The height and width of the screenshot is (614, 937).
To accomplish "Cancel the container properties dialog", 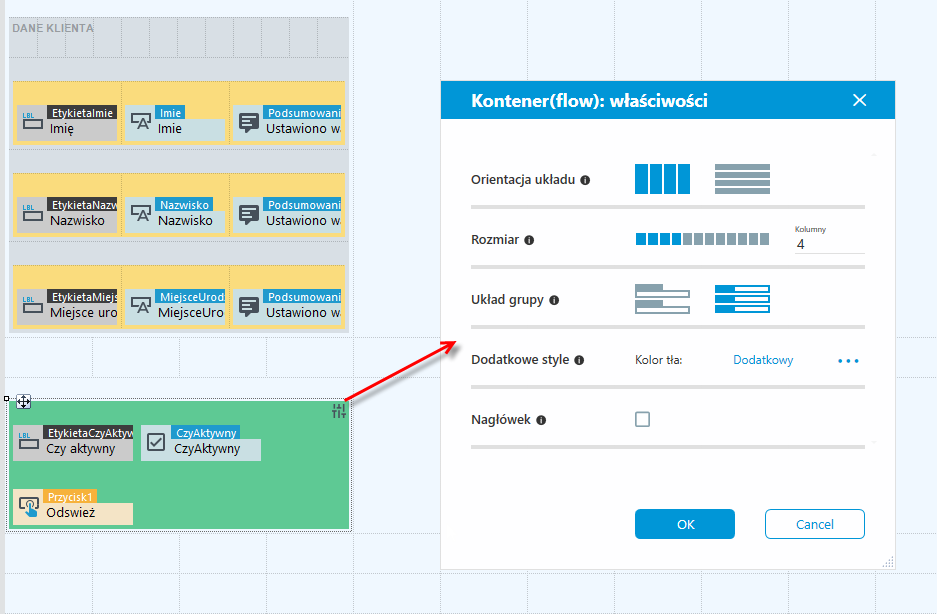I will (814, 524).
